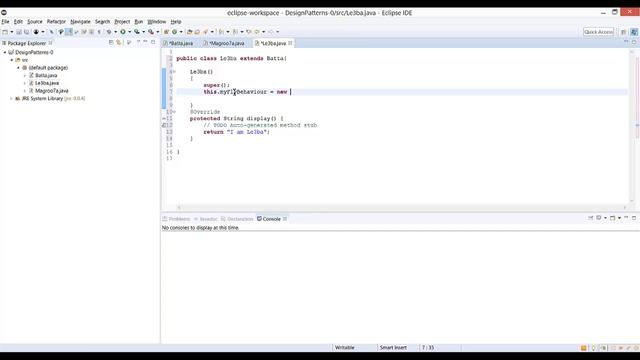Minimize the Package Explorer panel

pos(145,42)
